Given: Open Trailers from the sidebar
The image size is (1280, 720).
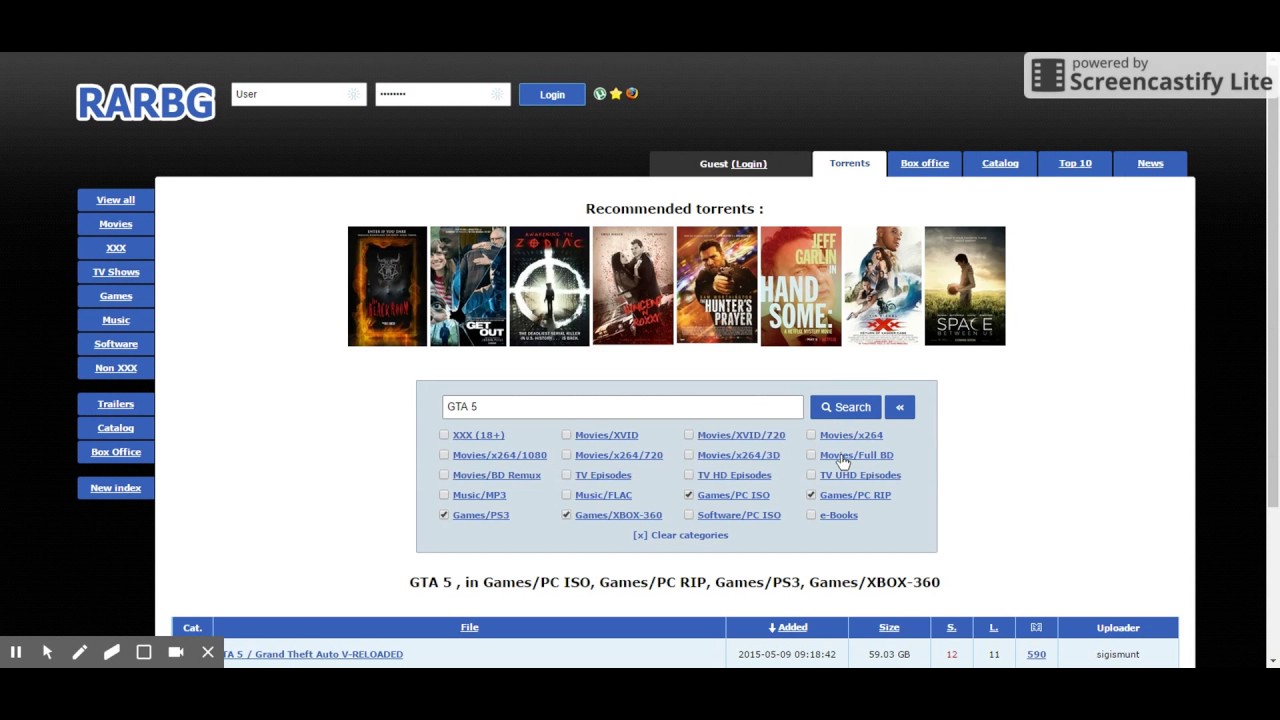Looking at the screenshot, I should pyautogui.click(x=116, y=404).
